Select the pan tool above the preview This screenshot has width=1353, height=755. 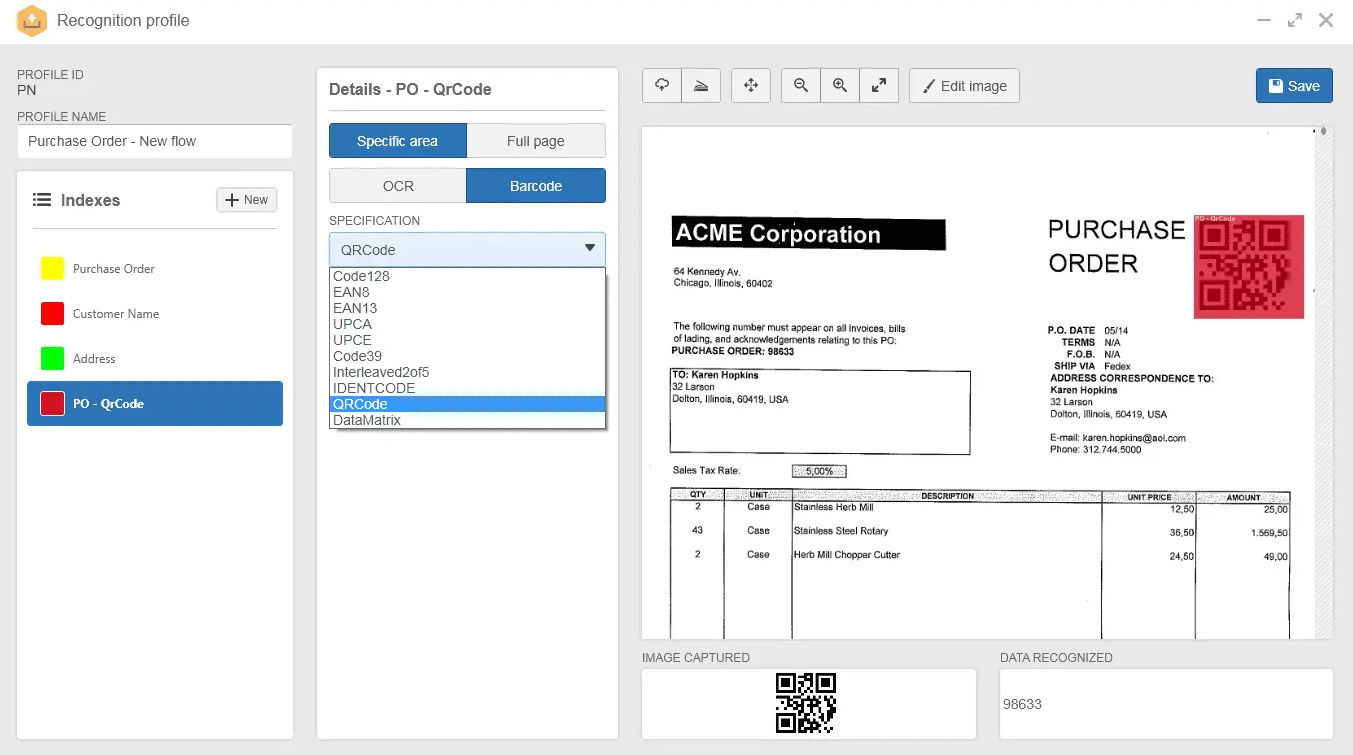pyautogui.click(x=751, y=85)
